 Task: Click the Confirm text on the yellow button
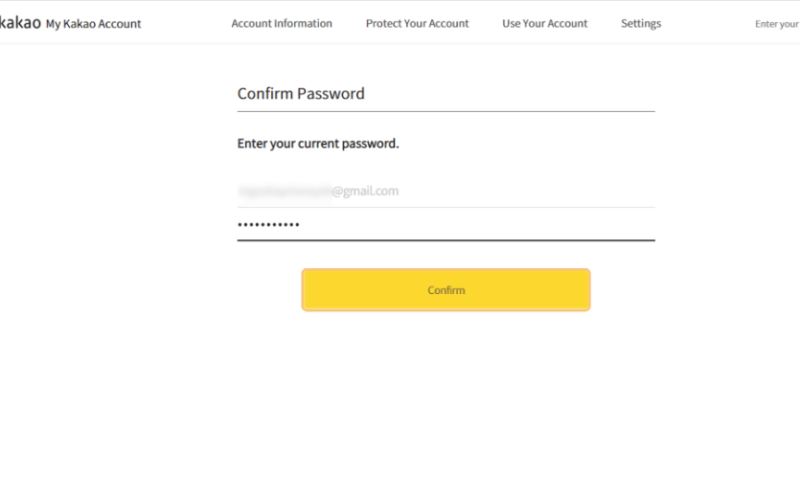tap(446, 290)
